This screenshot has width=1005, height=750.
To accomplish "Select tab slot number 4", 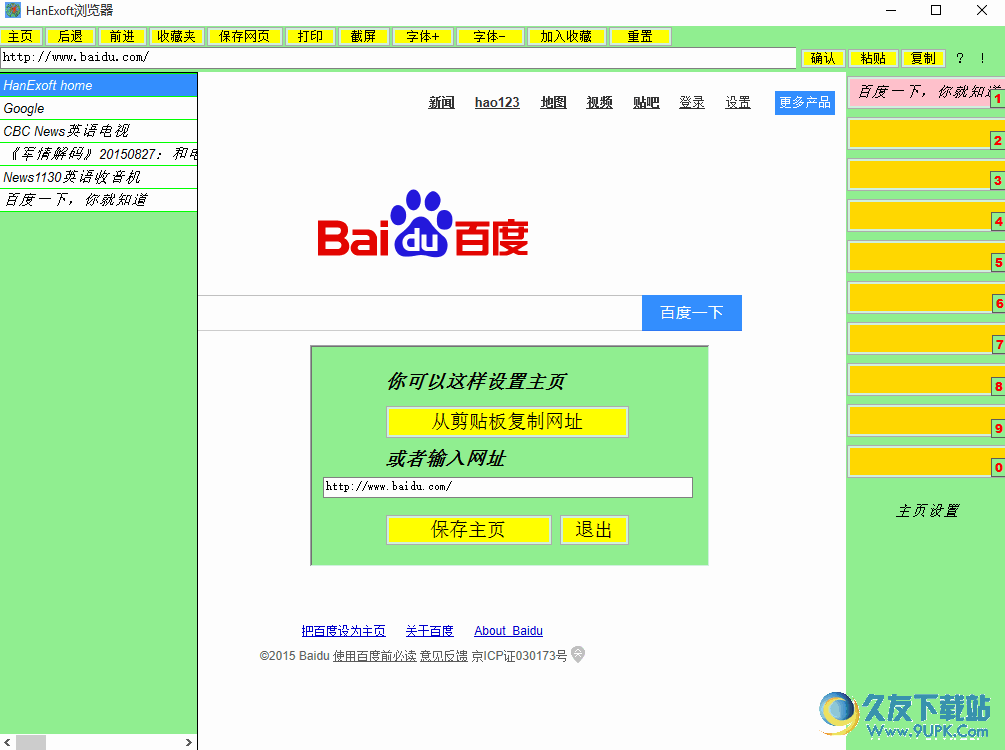I will coord(926,216).
